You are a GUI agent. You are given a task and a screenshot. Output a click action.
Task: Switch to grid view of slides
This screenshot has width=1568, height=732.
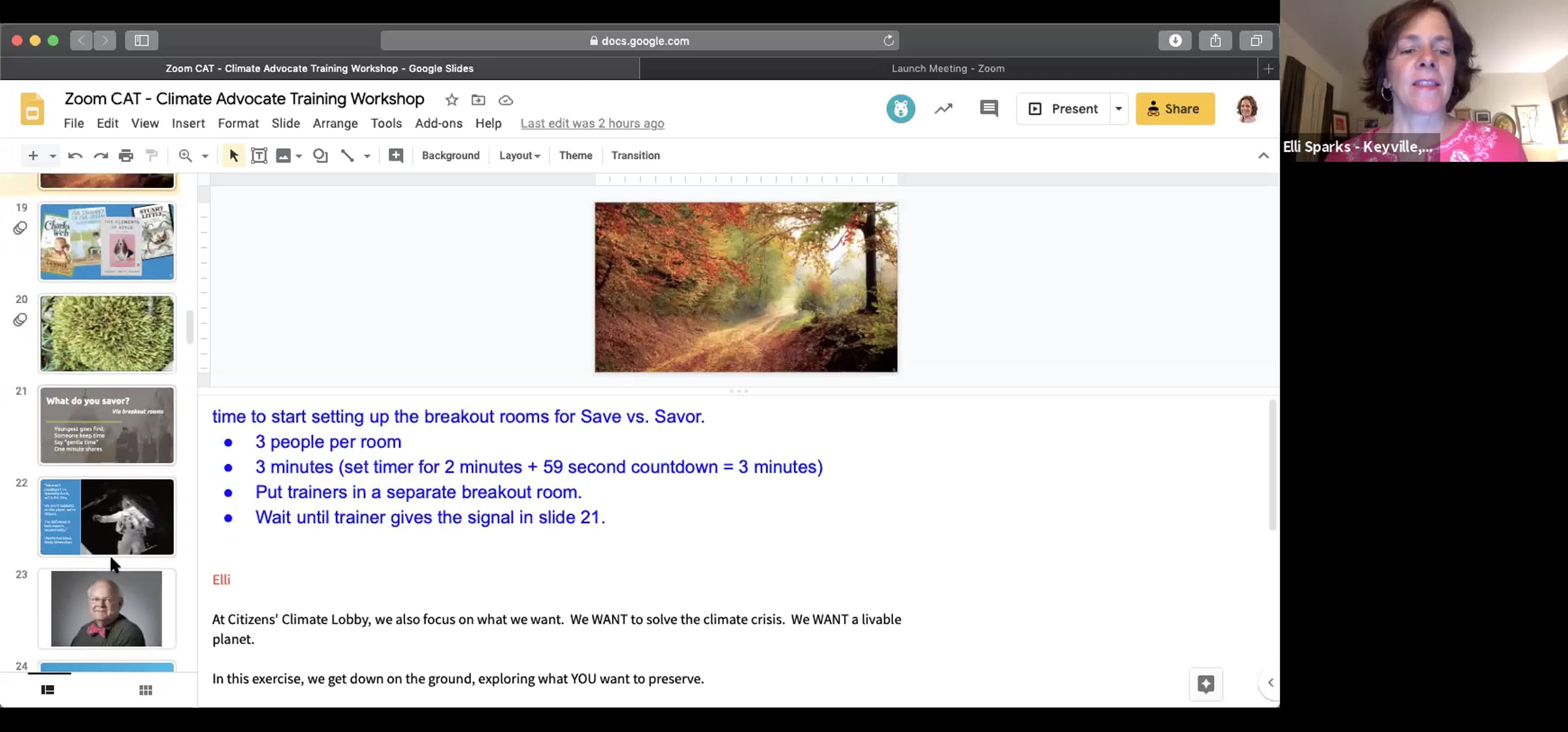[146, 690]
